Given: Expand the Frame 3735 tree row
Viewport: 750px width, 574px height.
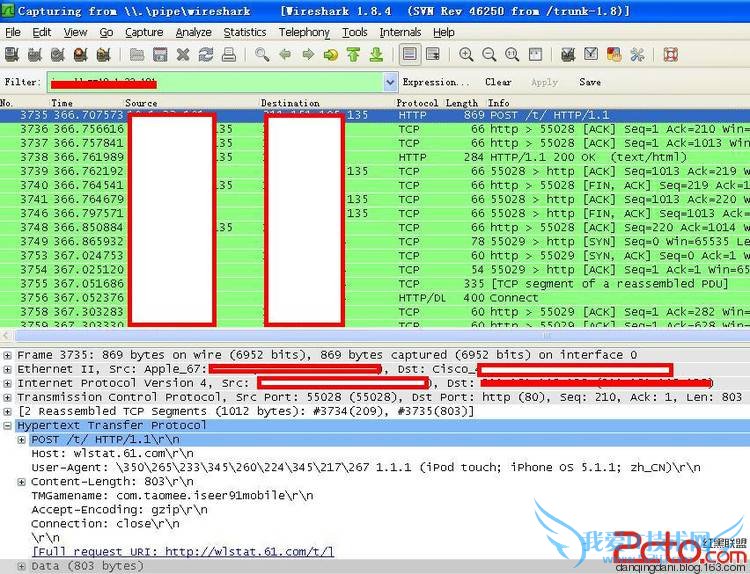Looking at the screenshot, I should click(x=7, y=355).
